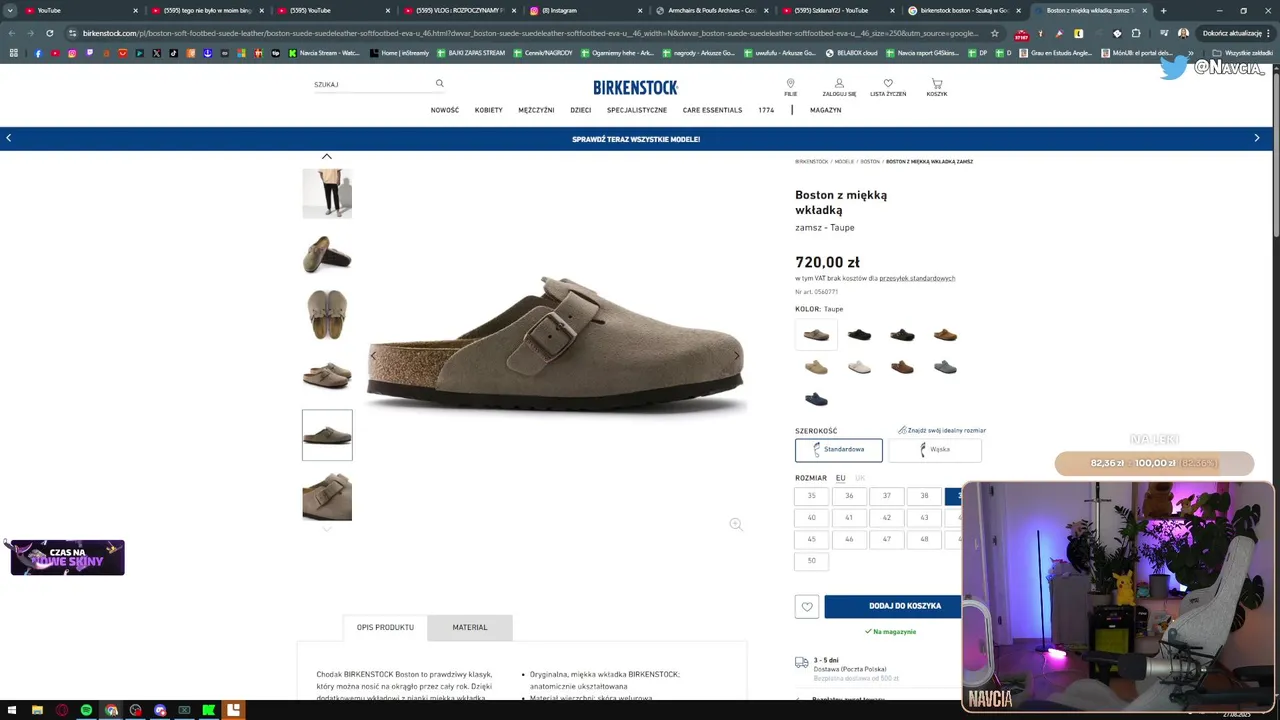Choose the grey color swatch
The width and height of the screenshot is (1280, 720).
pyautogui.click(x=945, y=367)
